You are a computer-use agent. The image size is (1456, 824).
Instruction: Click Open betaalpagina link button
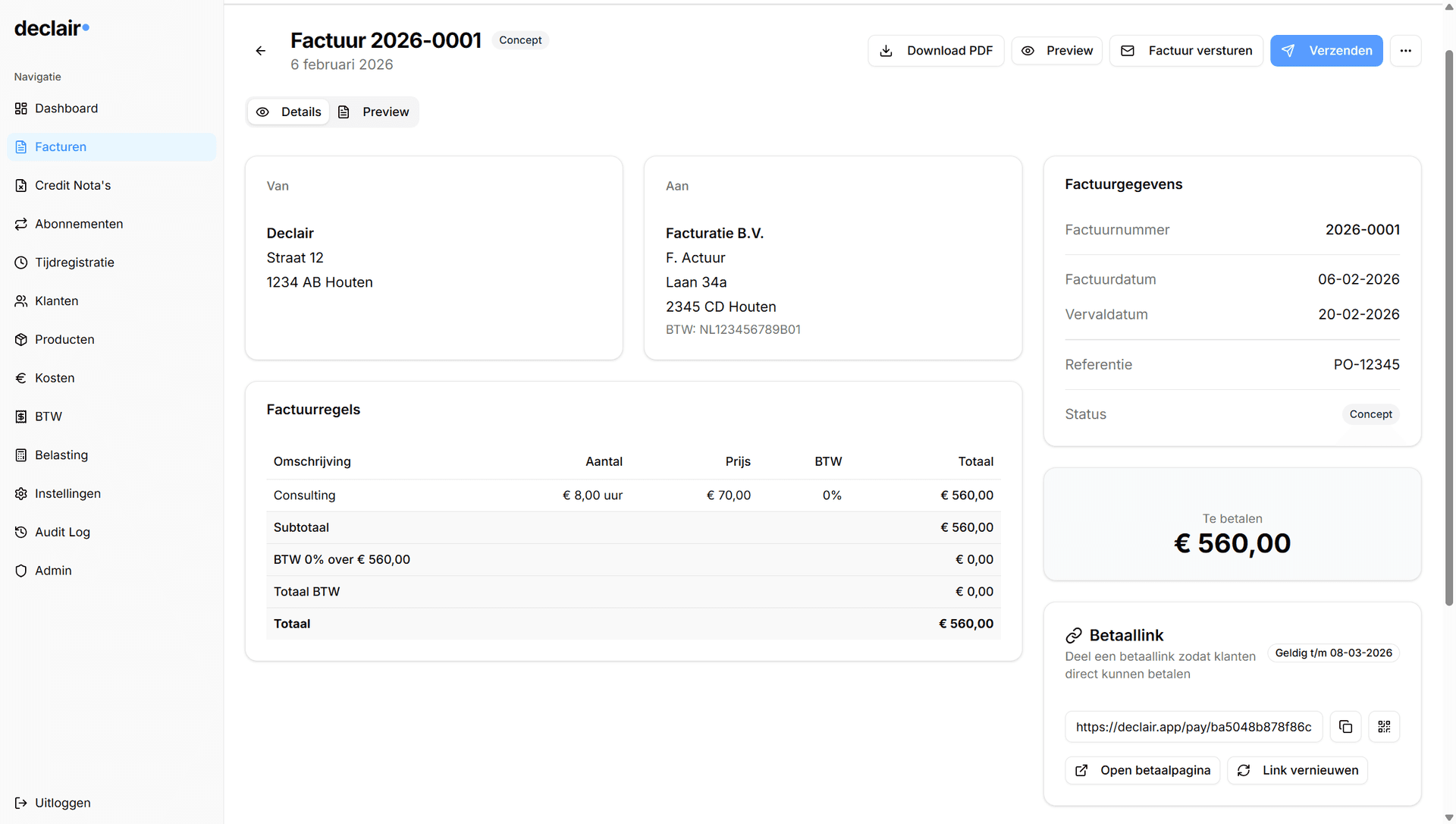pyautogui.click(x=1142, y=770)
